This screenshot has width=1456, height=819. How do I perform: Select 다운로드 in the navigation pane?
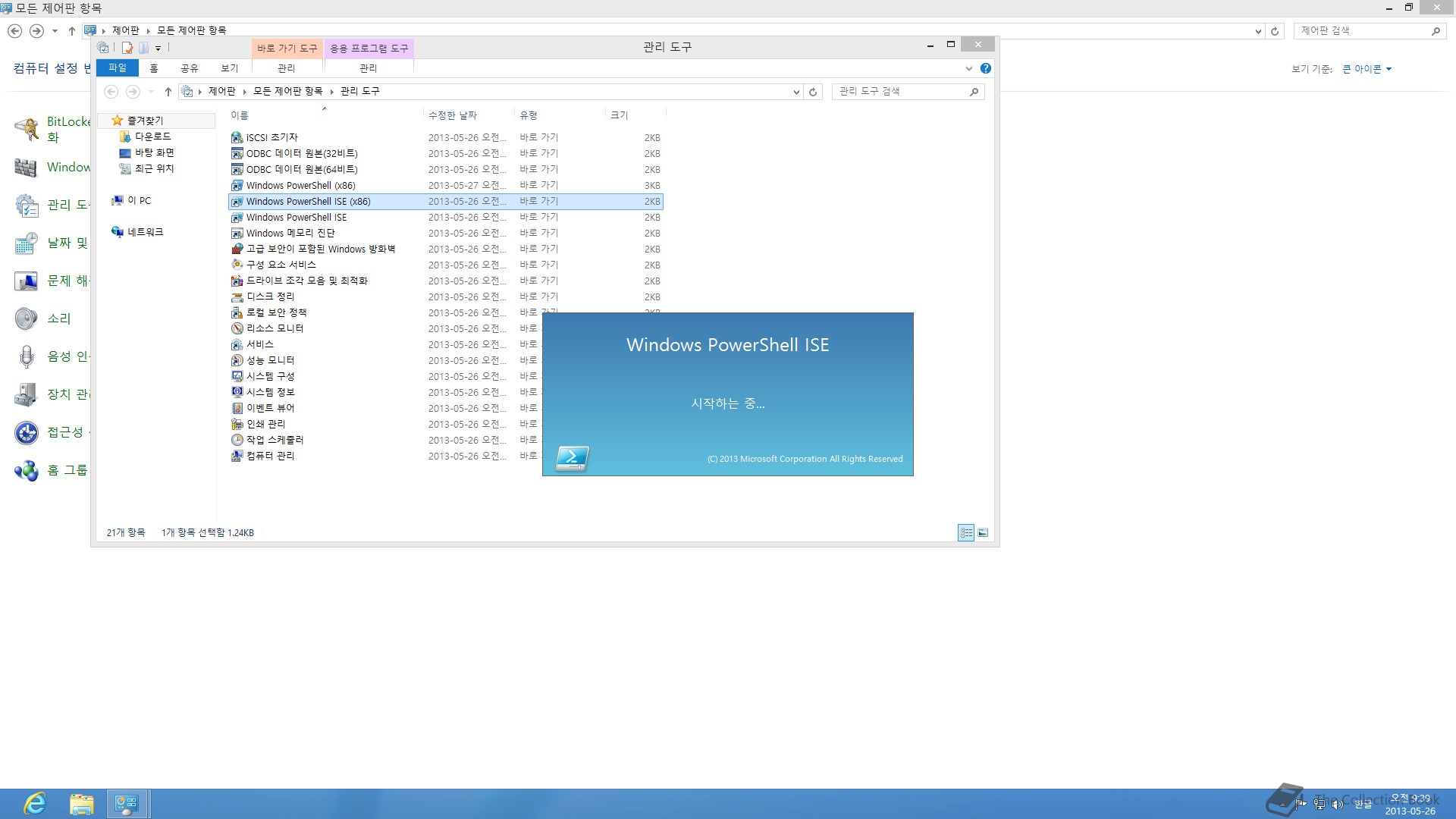pyautogui.click(x=152, y=136)
